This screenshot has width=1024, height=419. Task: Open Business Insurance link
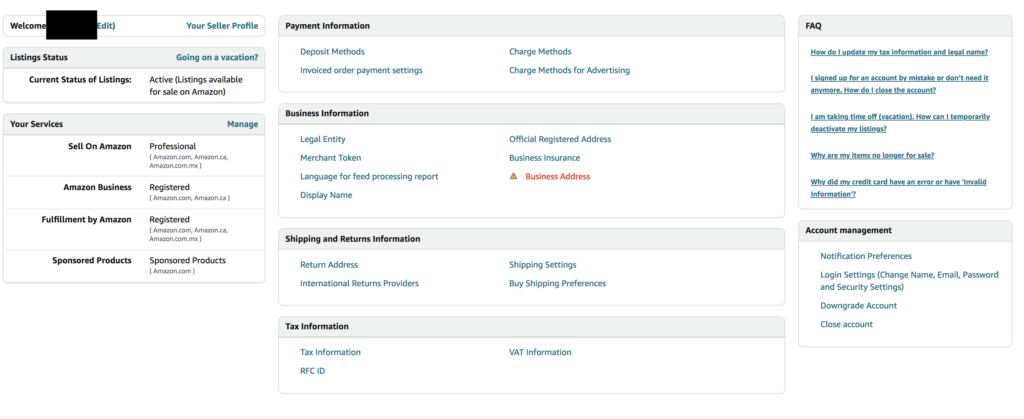point(545,158)
